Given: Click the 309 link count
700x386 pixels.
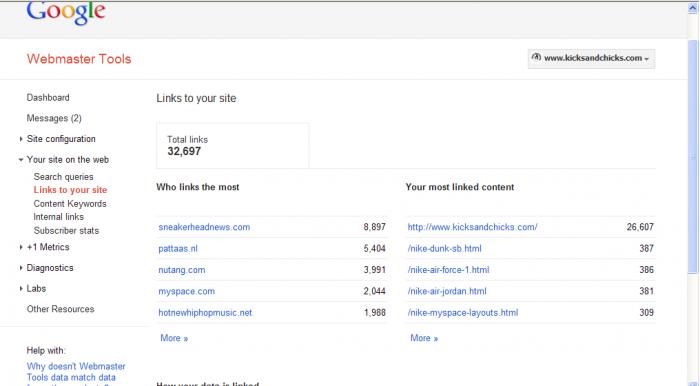Looking at the screenshot, I should click(646, 313).
